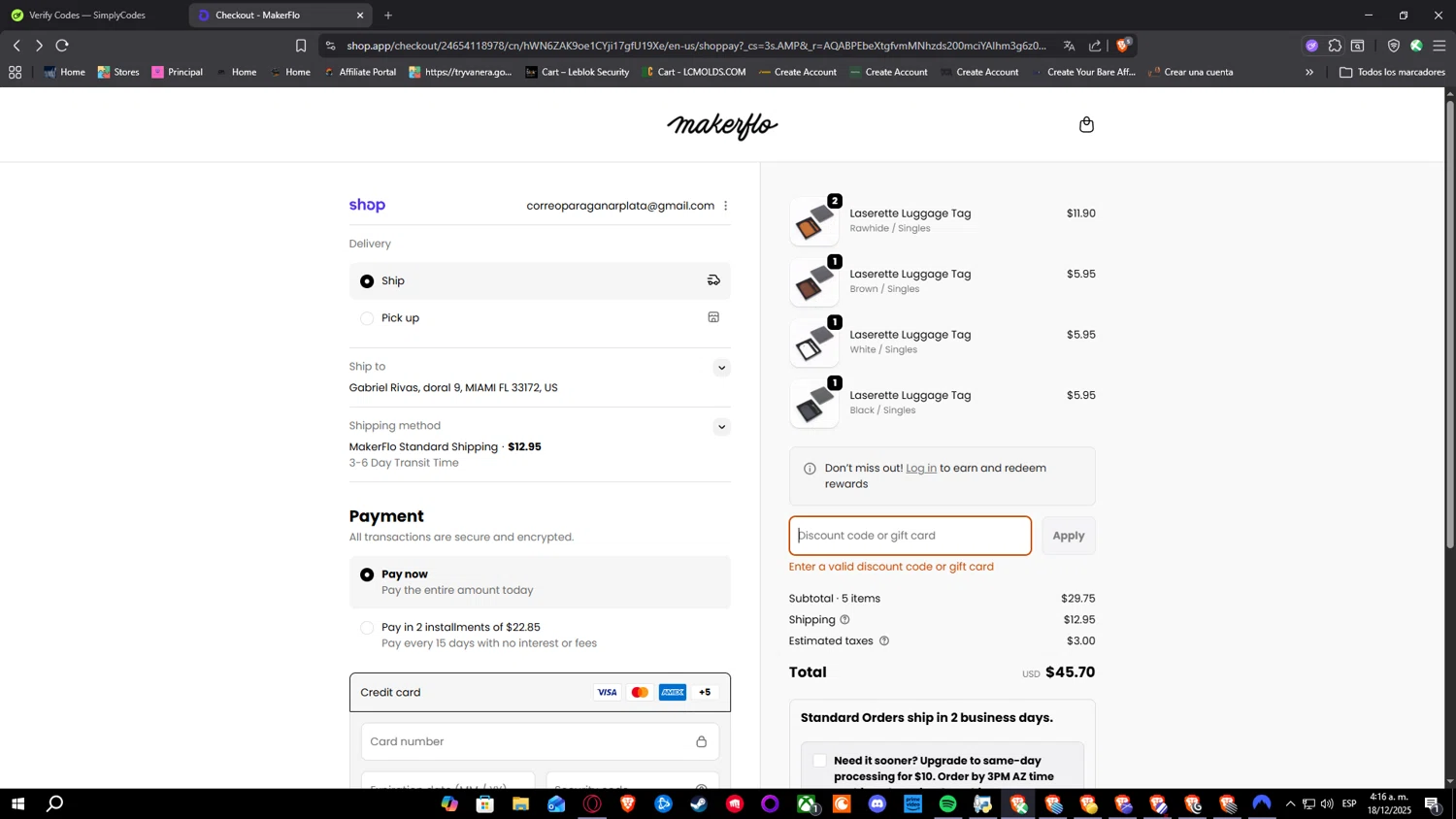Click the share page icon in address bar
The height and width of the screenshot is (819, 1456).
tap(1095, 46)
